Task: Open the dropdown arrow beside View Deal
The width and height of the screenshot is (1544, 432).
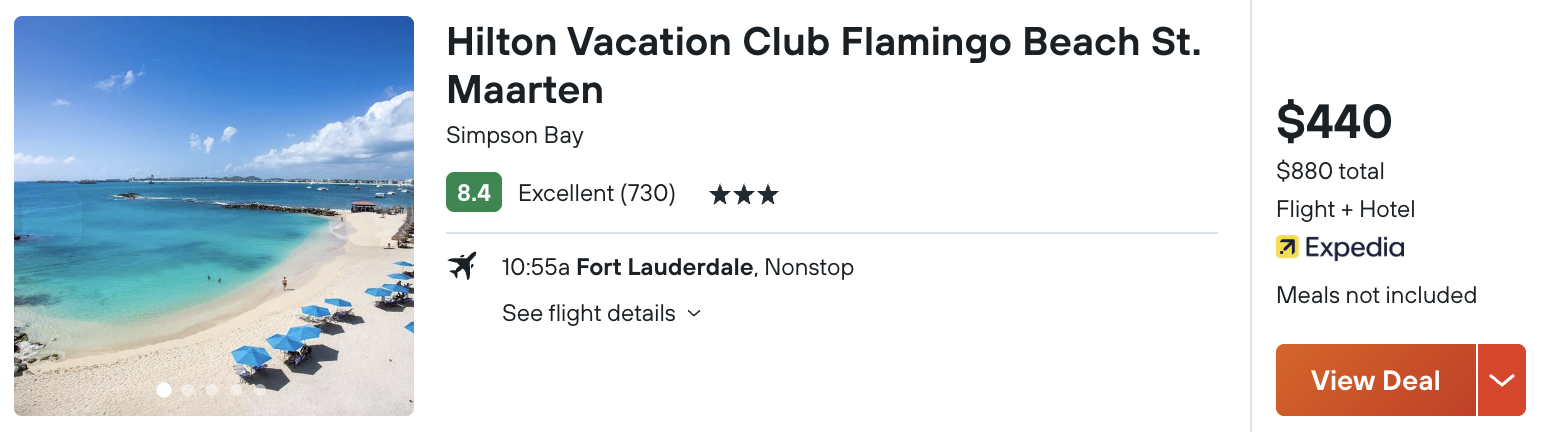Action: point(1502,380)
